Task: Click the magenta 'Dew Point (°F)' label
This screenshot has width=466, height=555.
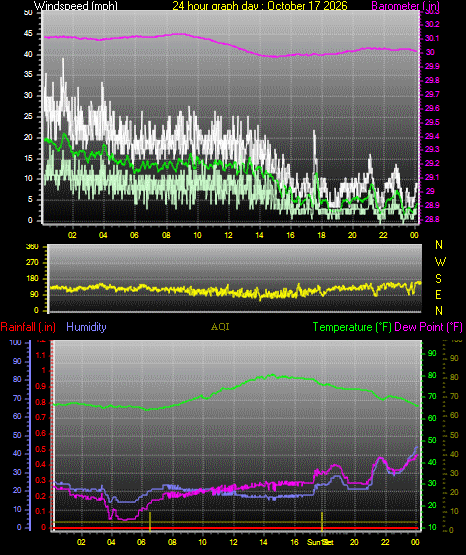Action: pos(428,327)
